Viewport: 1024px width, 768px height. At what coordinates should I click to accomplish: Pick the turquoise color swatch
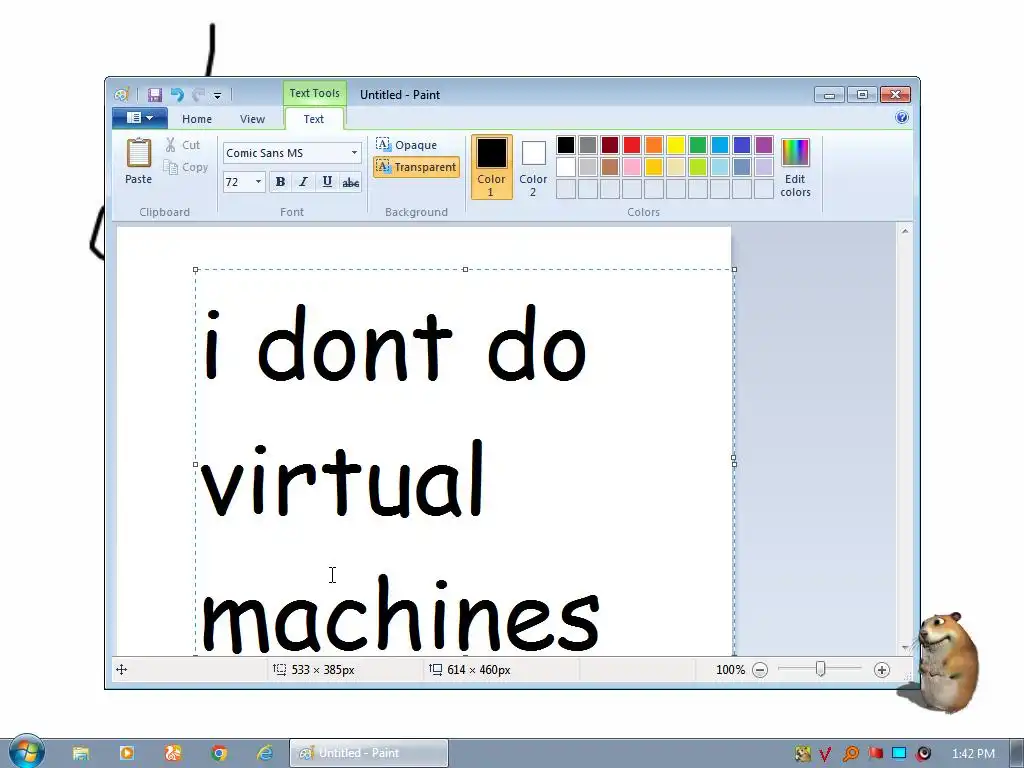point(720,144)
